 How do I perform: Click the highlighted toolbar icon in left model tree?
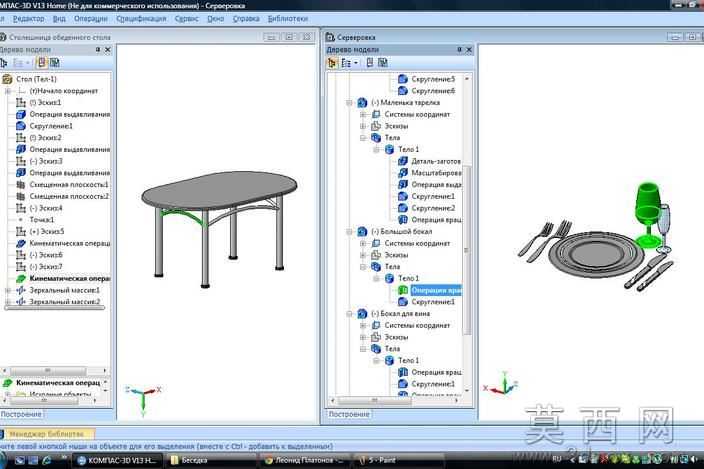pos(41,63)
